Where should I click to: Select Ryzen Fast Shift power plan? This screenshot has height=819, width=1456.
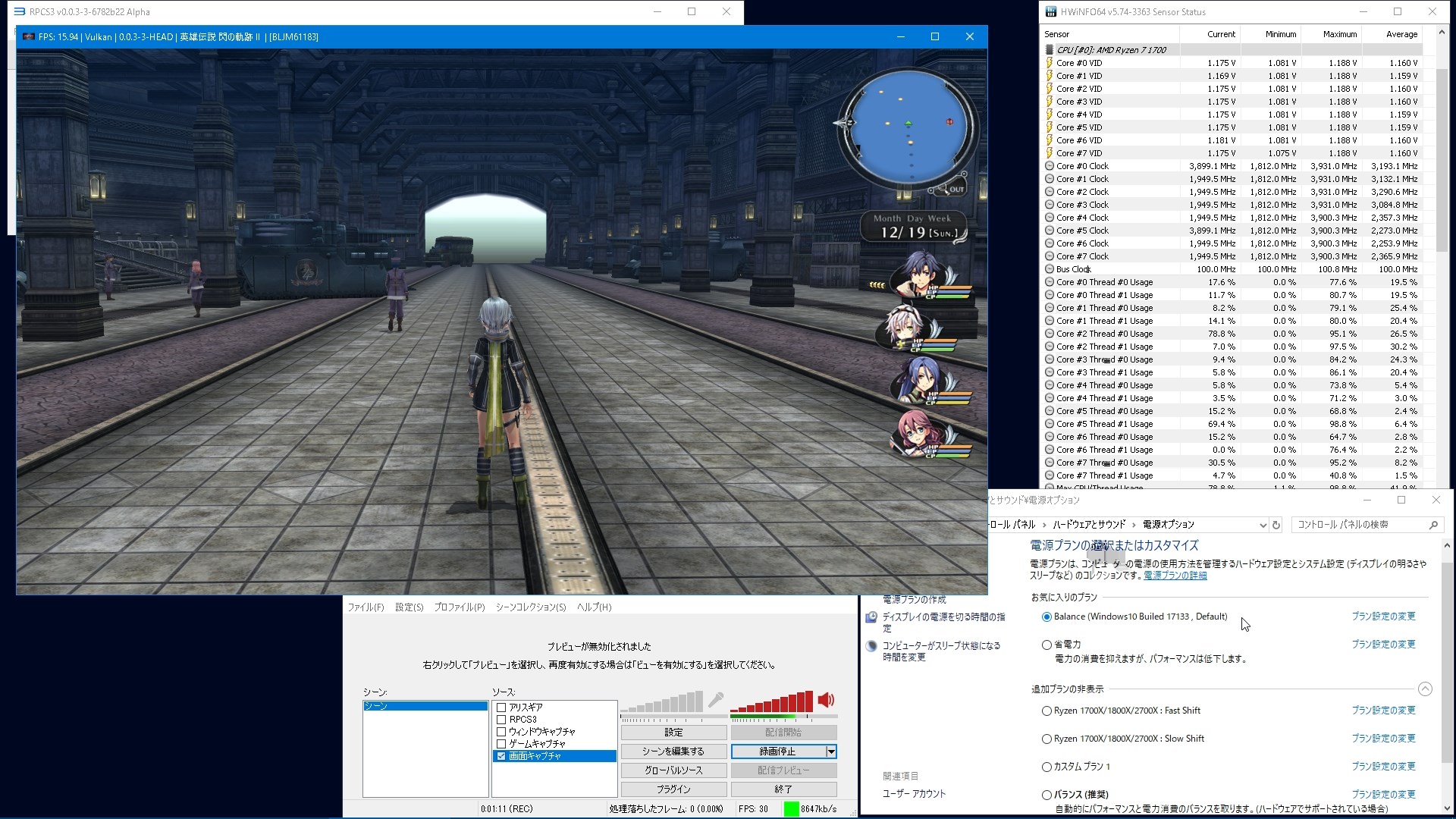(1046, 711)
